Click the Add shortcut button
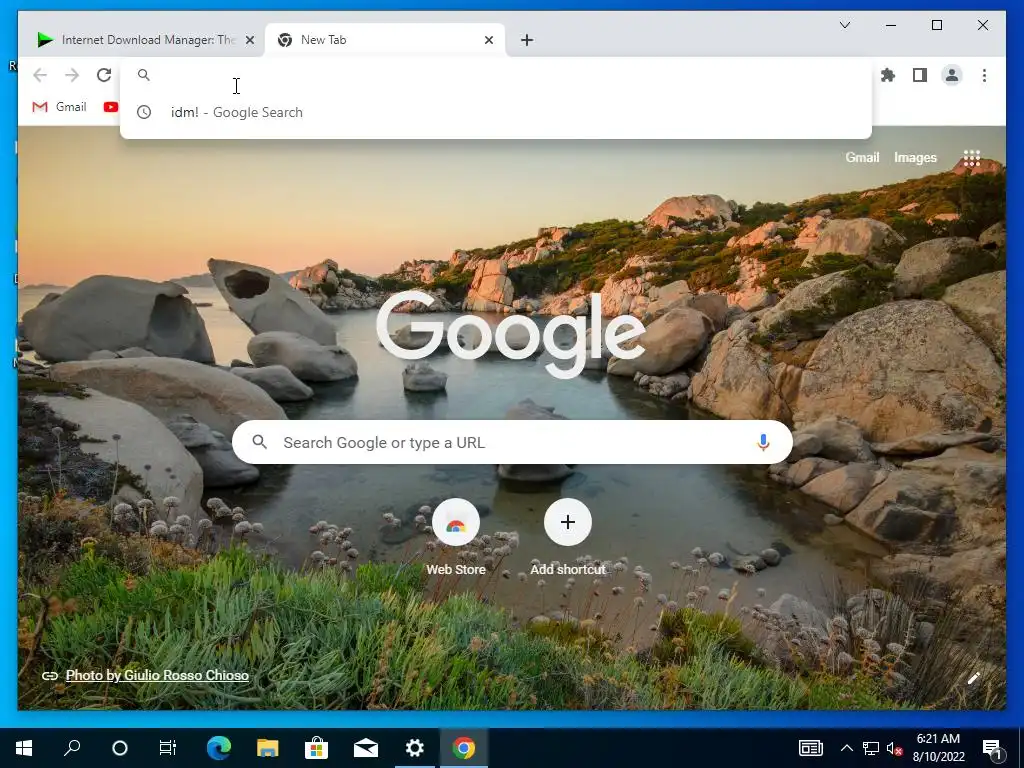1024x768 pixels. [568, 537]
